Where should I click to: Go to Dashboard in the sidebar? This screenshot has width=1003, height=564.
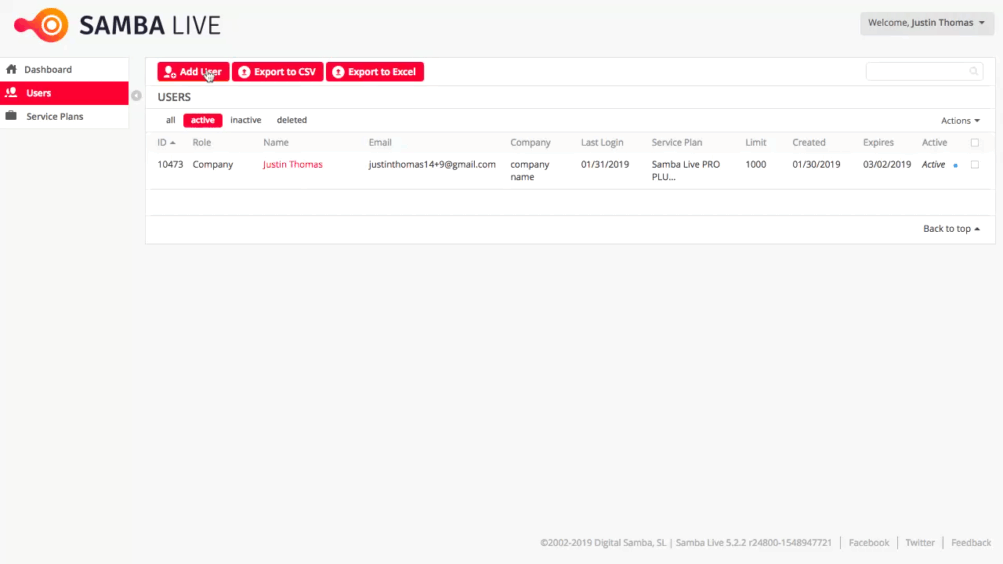64,69
